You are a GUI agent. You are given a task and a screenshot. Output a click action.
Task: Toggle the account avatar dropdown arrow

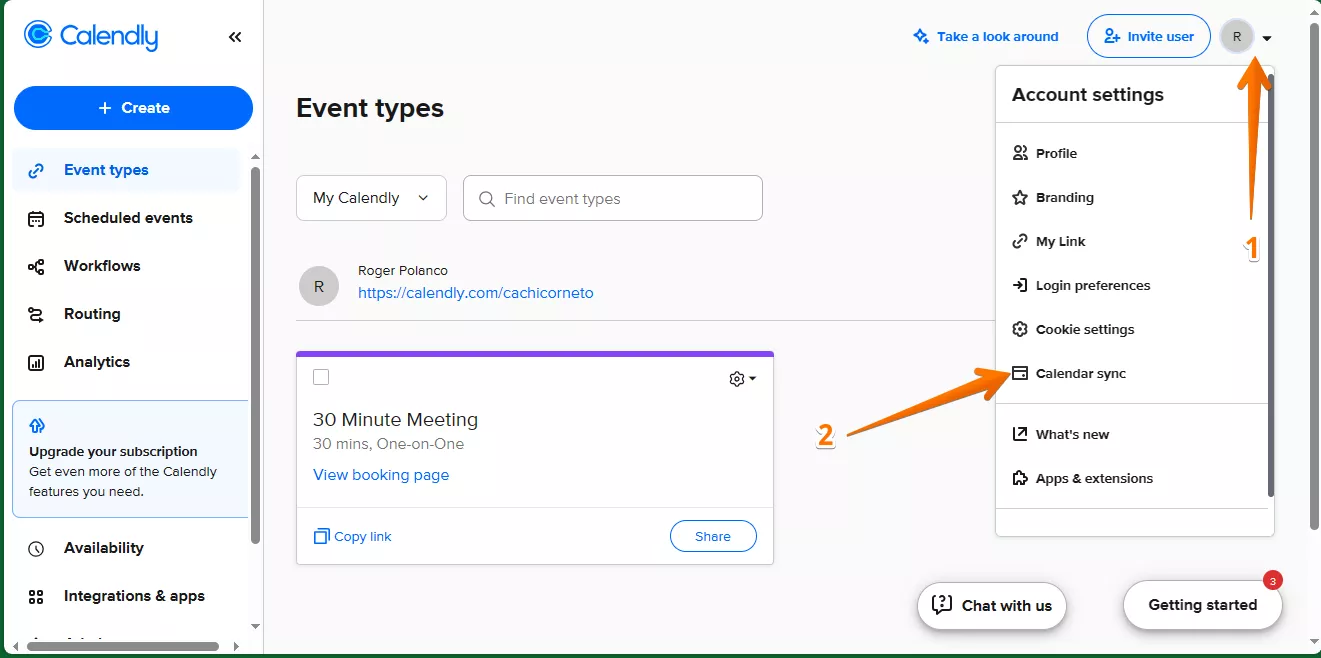coord(1267,38)
